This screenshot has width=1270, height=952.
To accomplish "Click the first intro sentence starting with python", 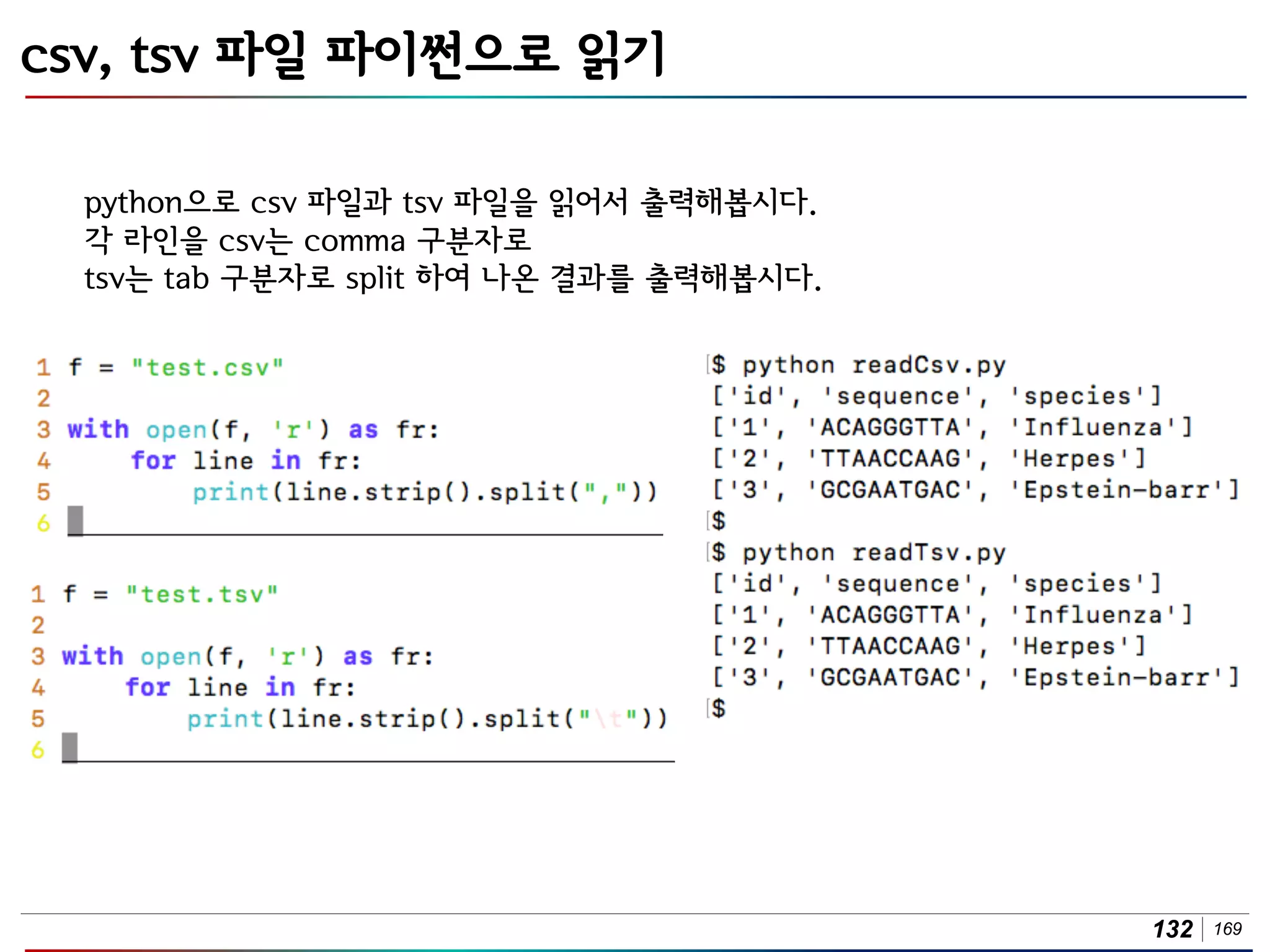I will tap(450, 203).
